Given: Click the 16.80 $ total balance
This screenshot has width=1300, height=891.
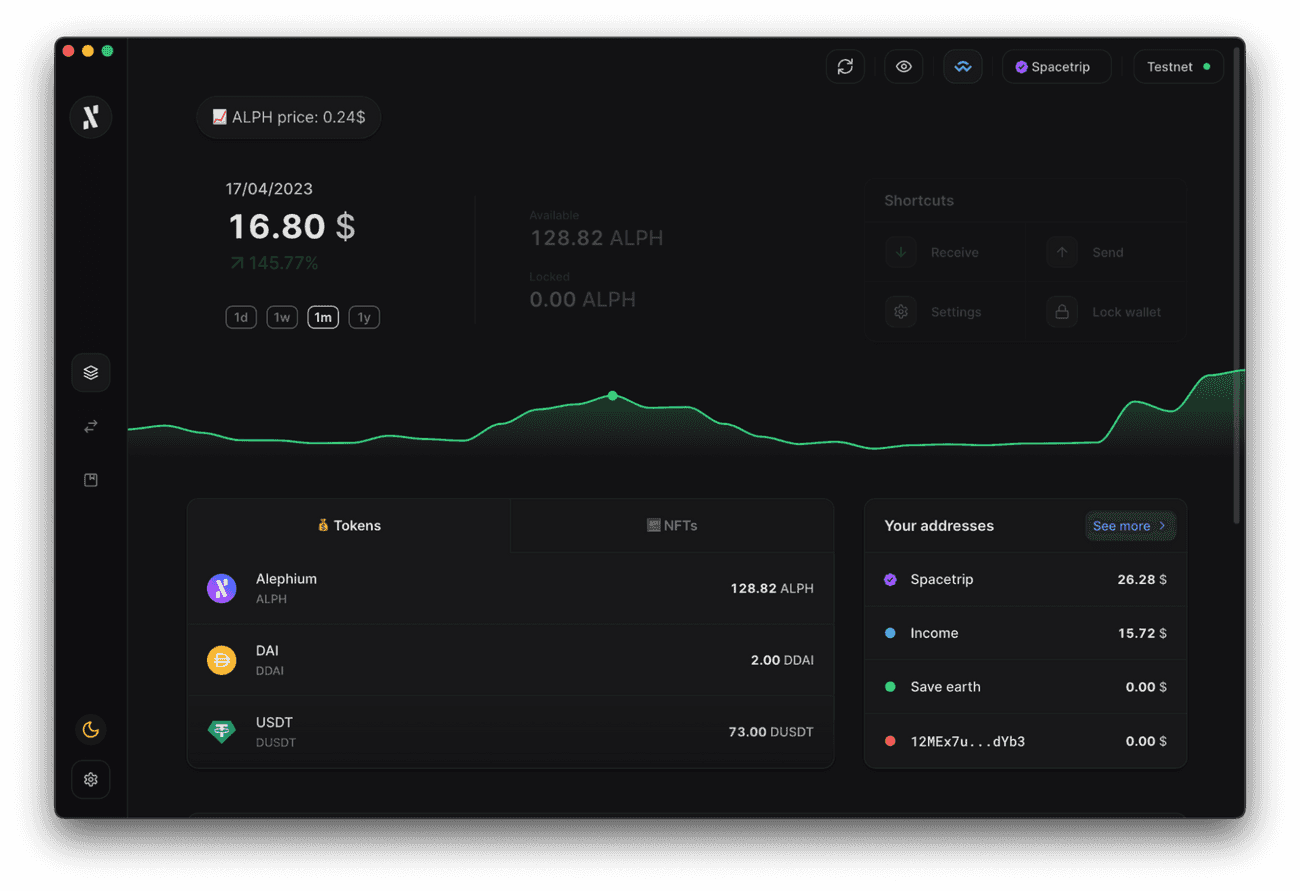Looking at the screenshot, I should click(292, 227).
